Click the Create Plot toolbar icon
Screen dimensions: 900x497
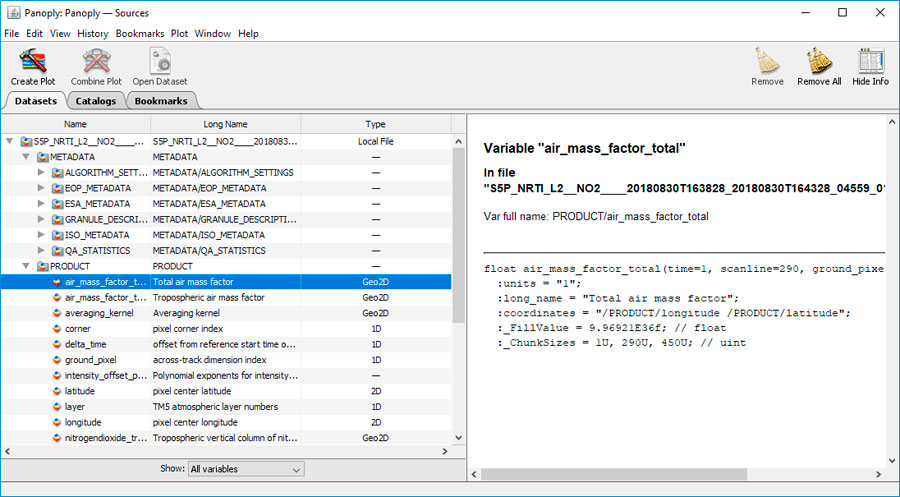tap(32, 61)
